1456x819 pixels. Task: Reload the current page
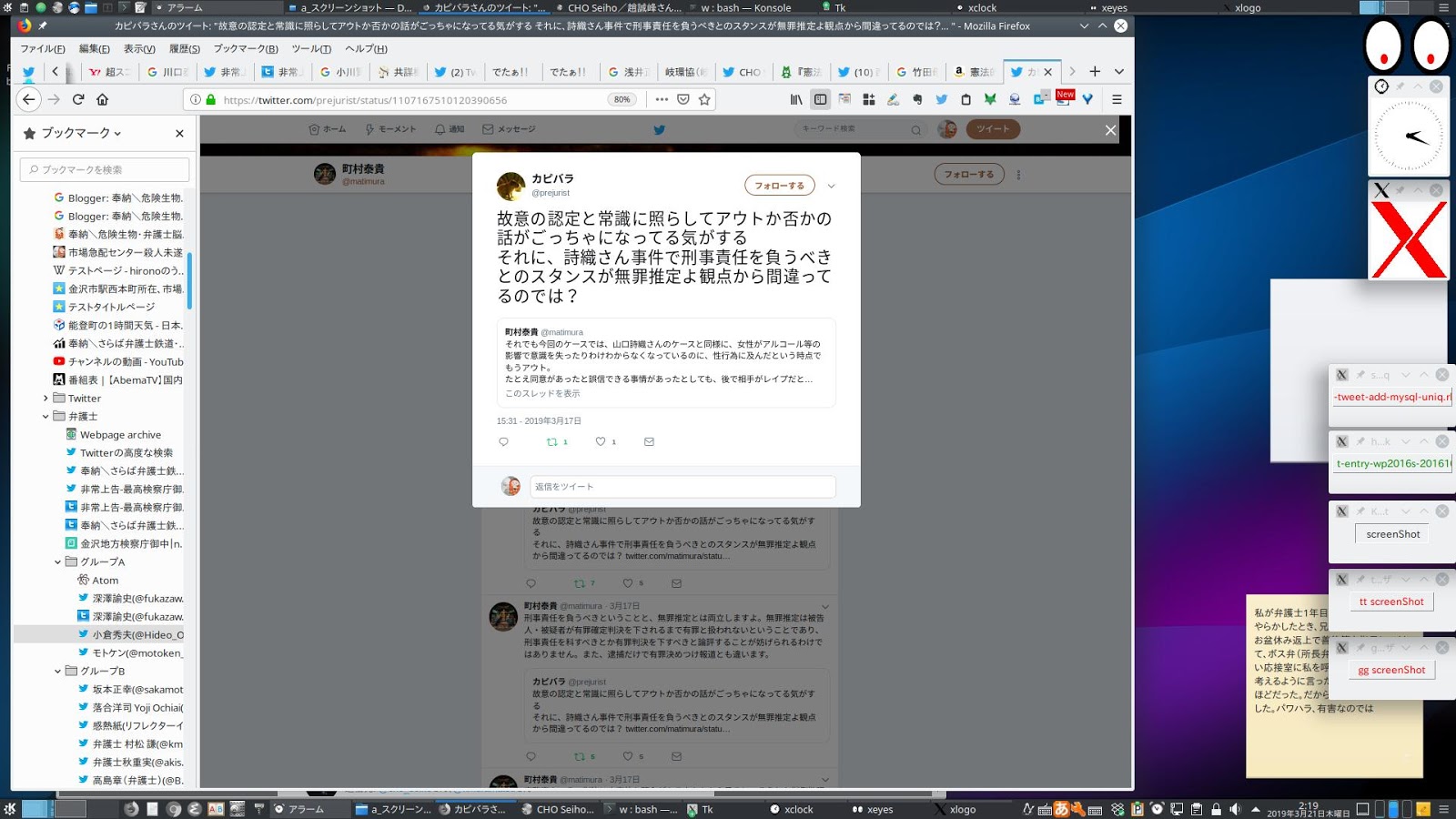[x=78, y=99]
